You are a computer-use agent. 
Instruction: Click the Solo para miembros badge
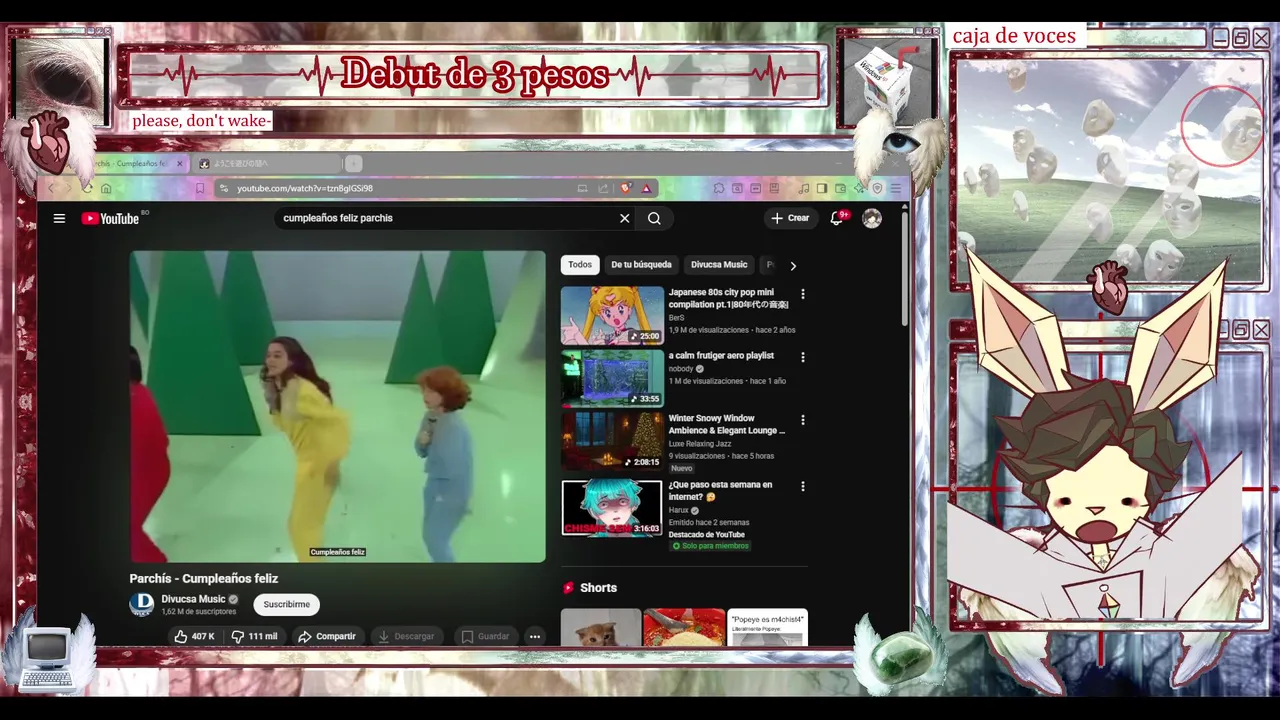(710, 546)
